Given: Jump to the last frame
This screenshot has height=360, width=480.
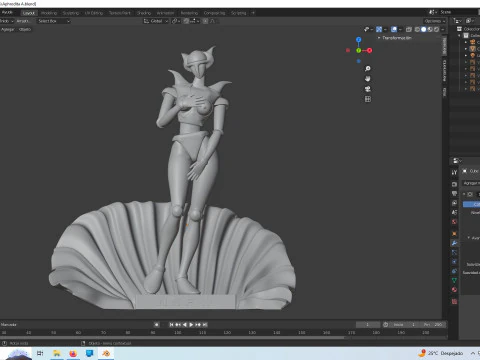Looking at the screenshot, I should (x=205, y=324).
